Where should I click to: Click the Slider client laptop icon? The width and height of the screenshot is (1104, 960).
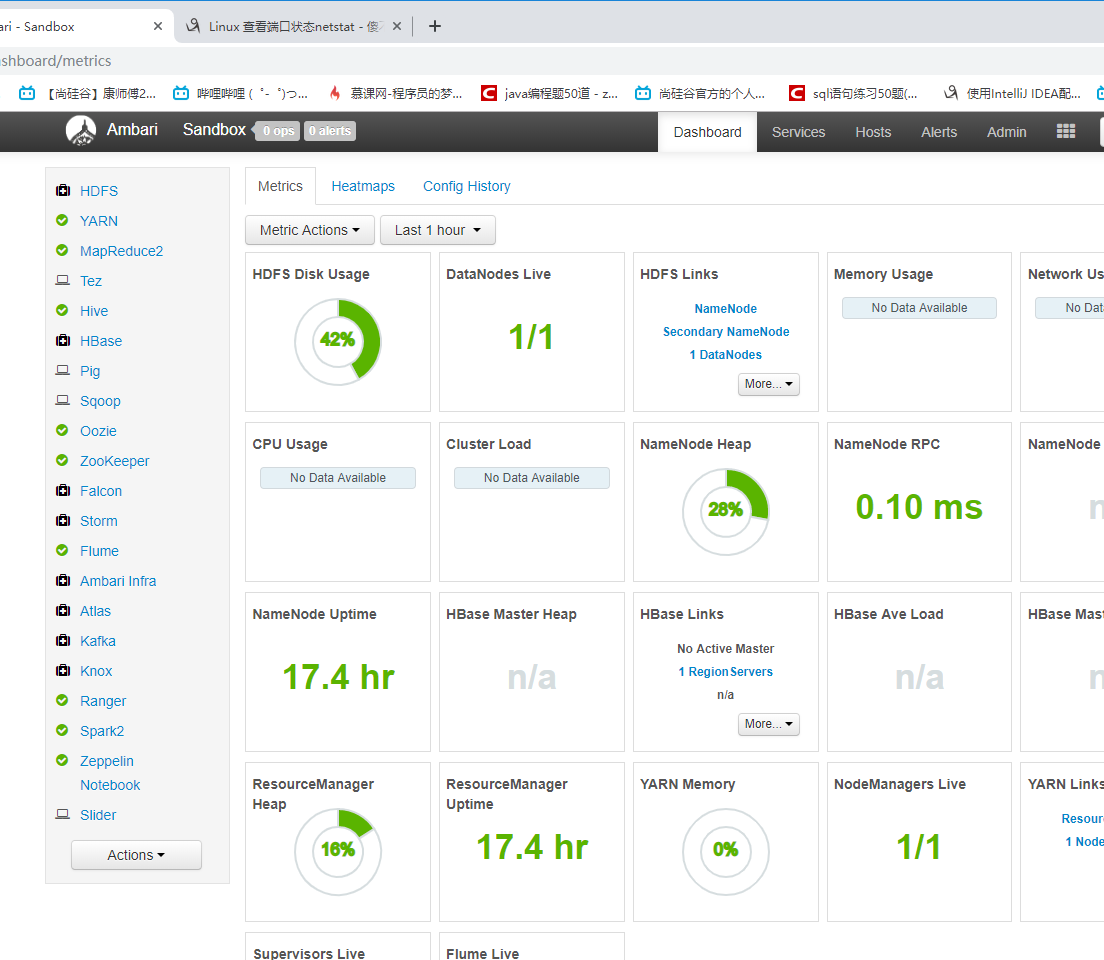click(x=63, y=814)
